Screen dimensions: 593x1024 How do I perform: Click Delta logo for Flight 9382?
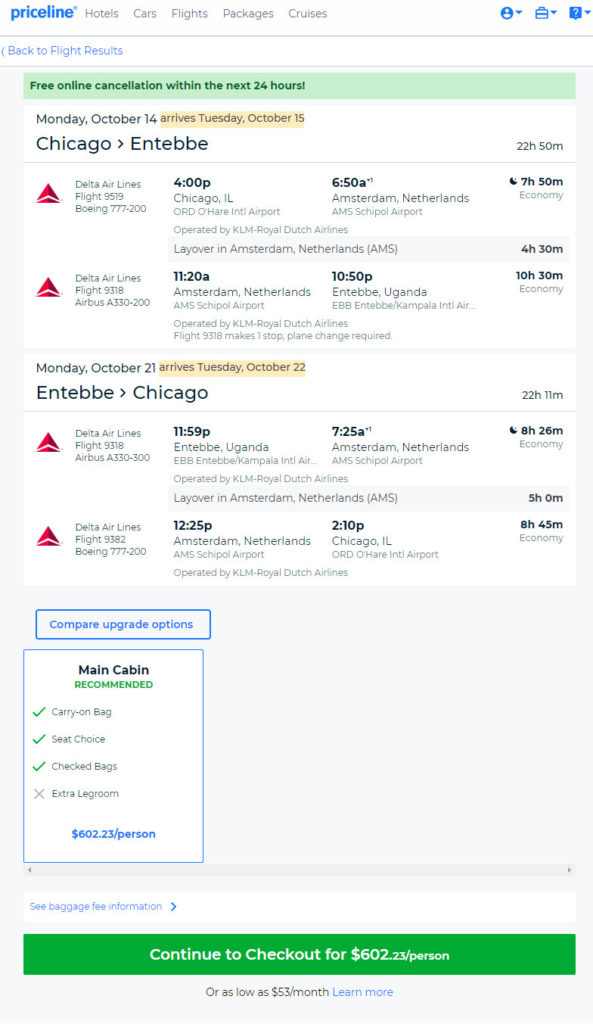(x=48, y=536)
